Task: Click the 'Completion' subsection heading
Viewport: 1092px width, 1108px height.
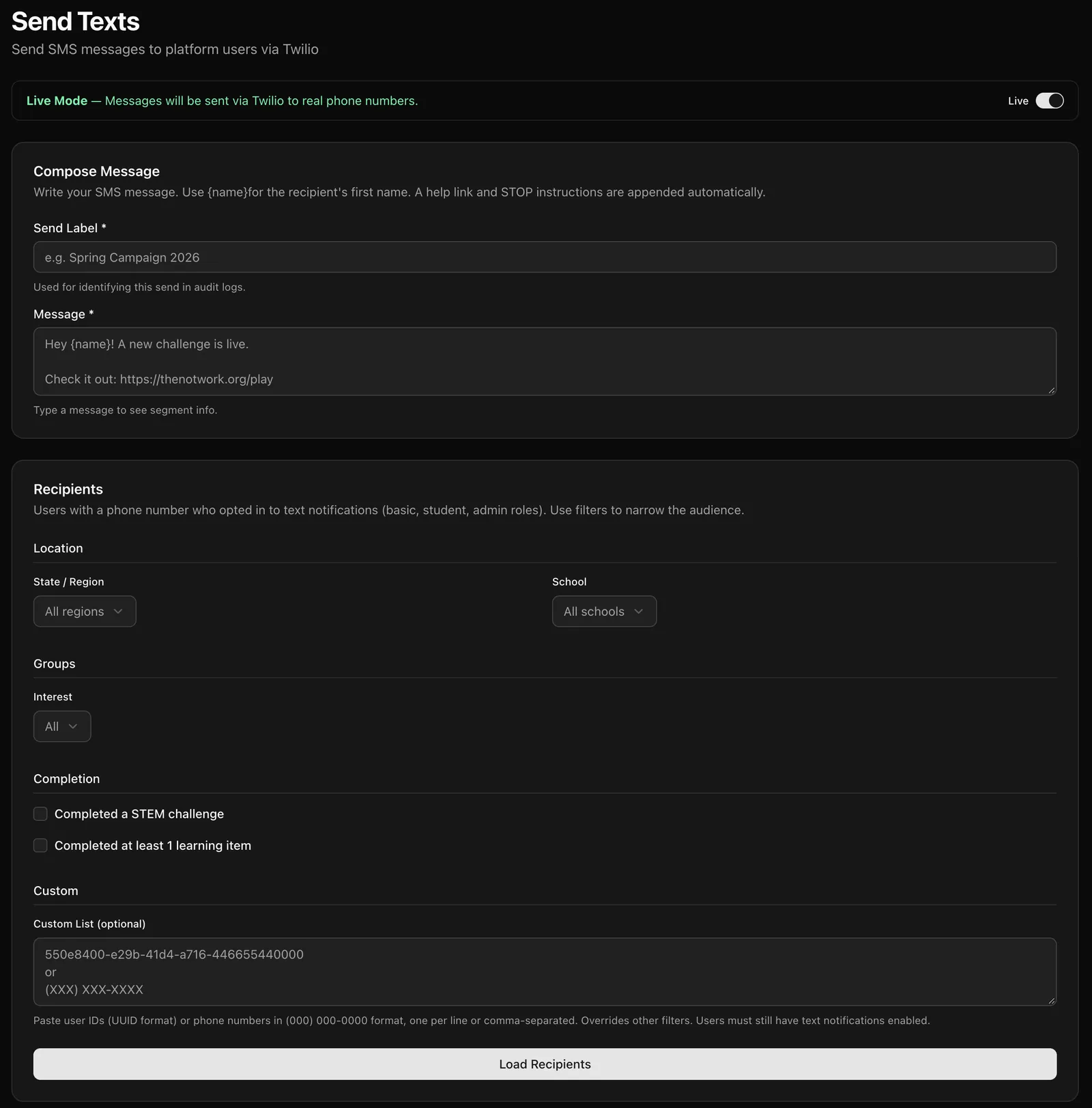Action: (67, 779)
